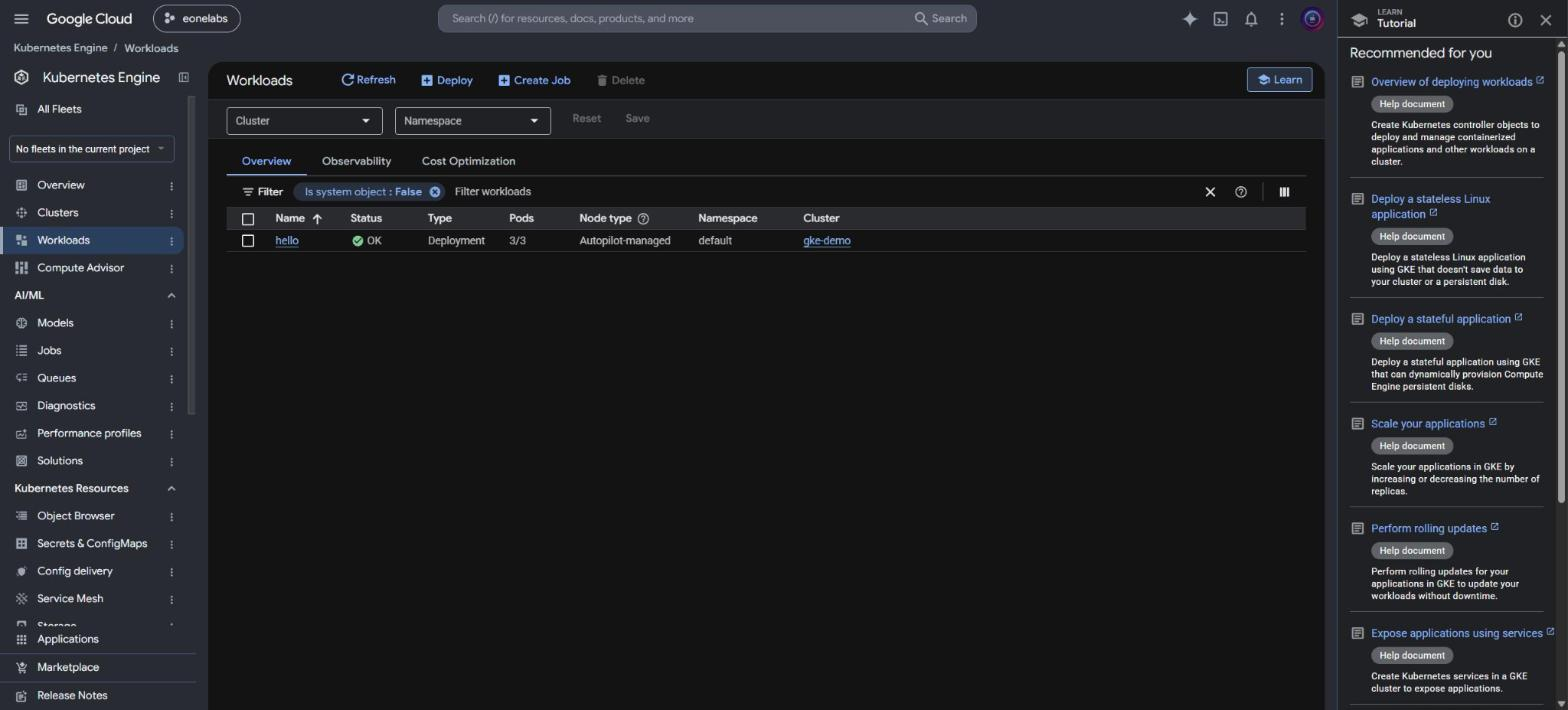Open the main navigation hamburger menu
This screenshot has height=710, width=1568.
pyautogui.click(x=21, y=19)
